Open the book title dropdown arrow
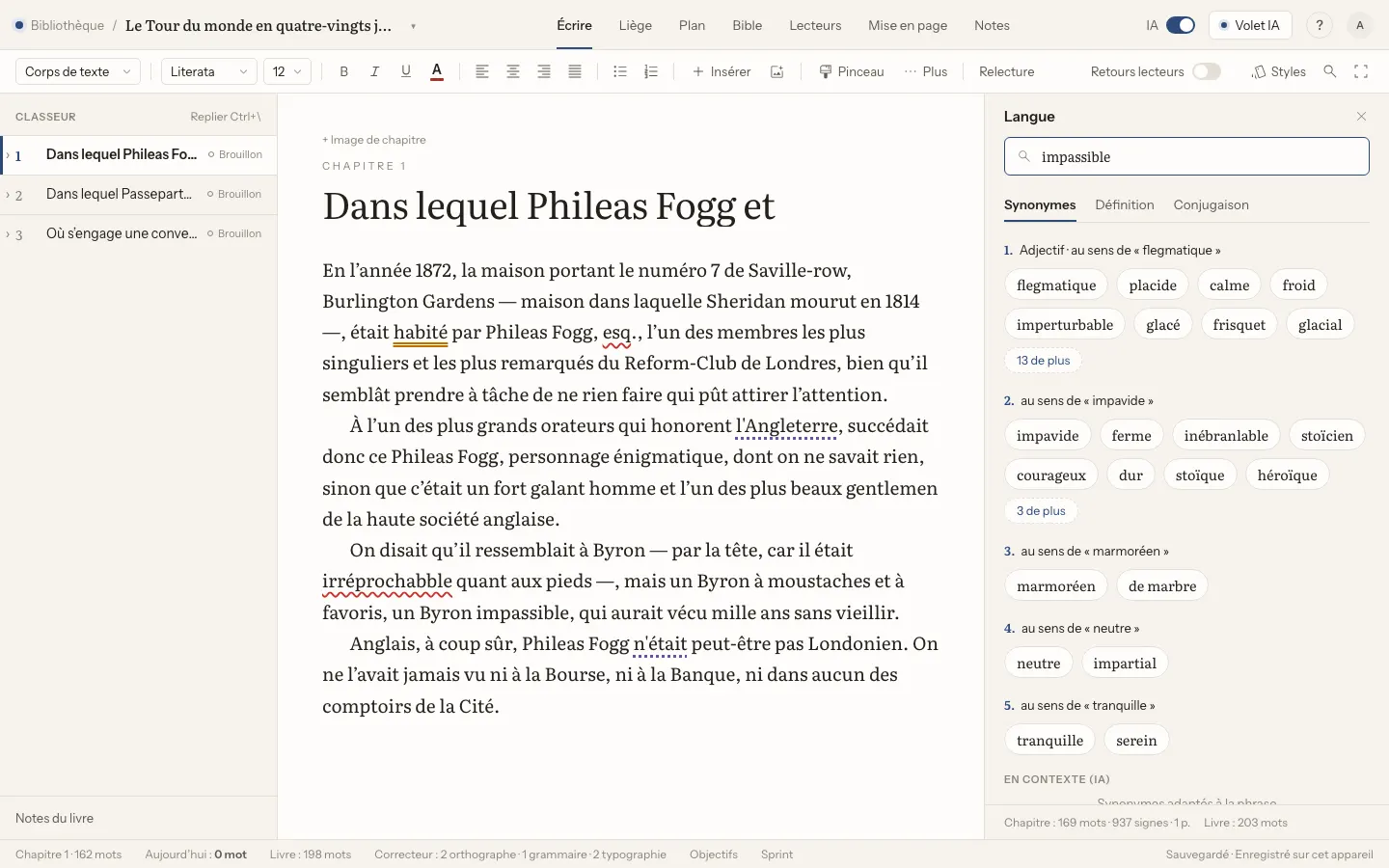1389x868 pixels. pos(413,26)
